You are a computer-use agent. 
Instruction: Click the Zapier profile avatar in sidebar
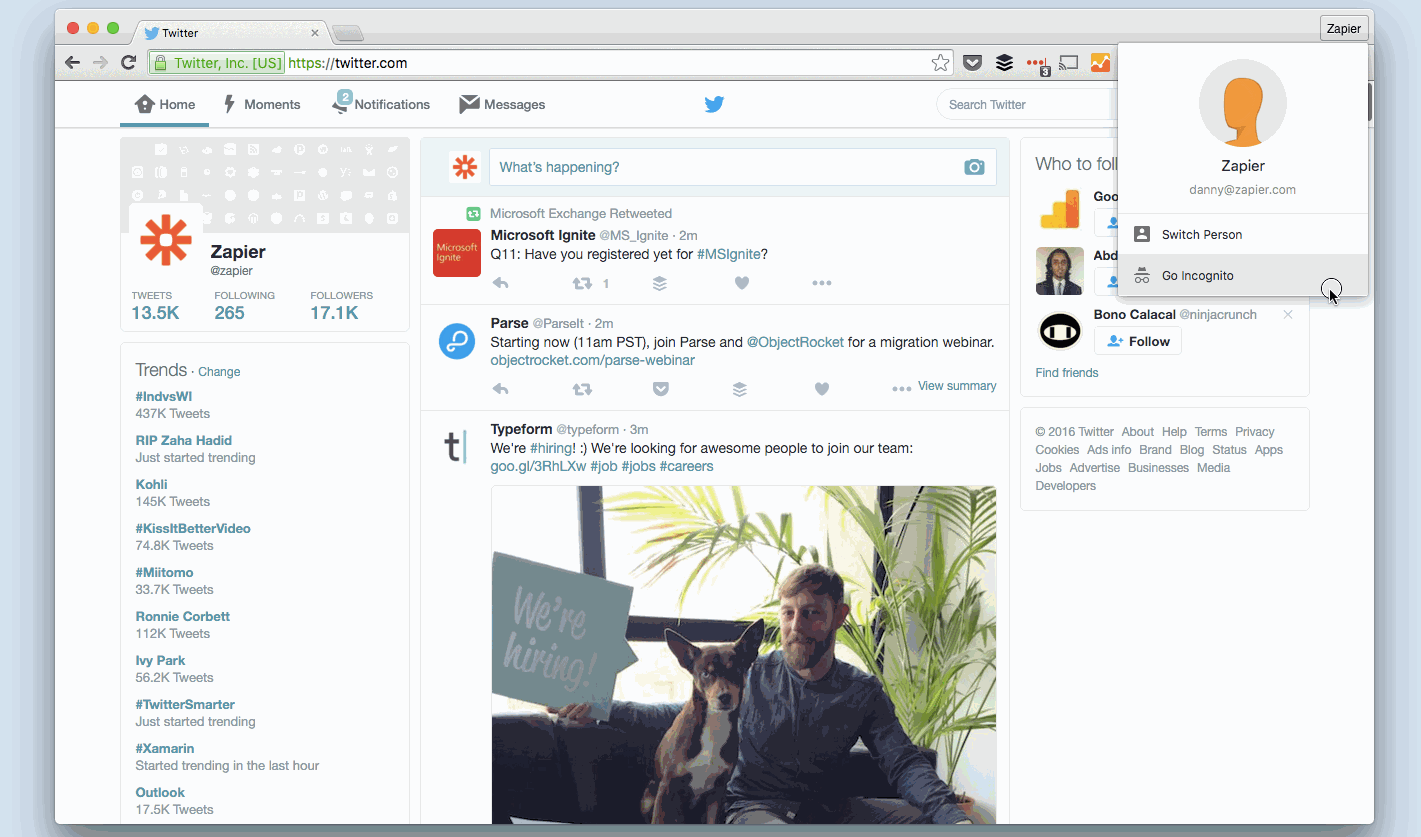click(x=166, y=240)
